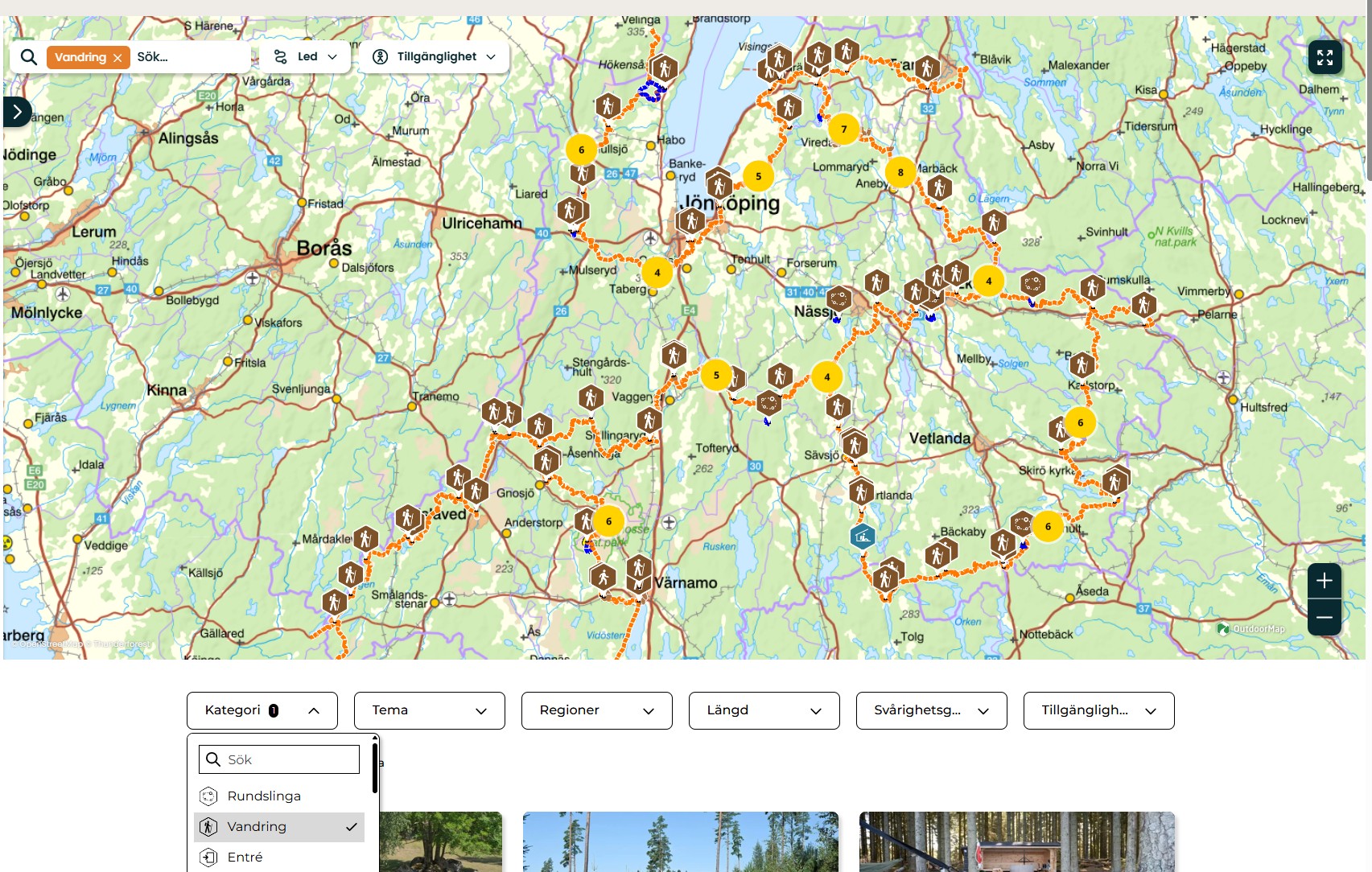Click the Sök field in category list

(x=279, y=759)
